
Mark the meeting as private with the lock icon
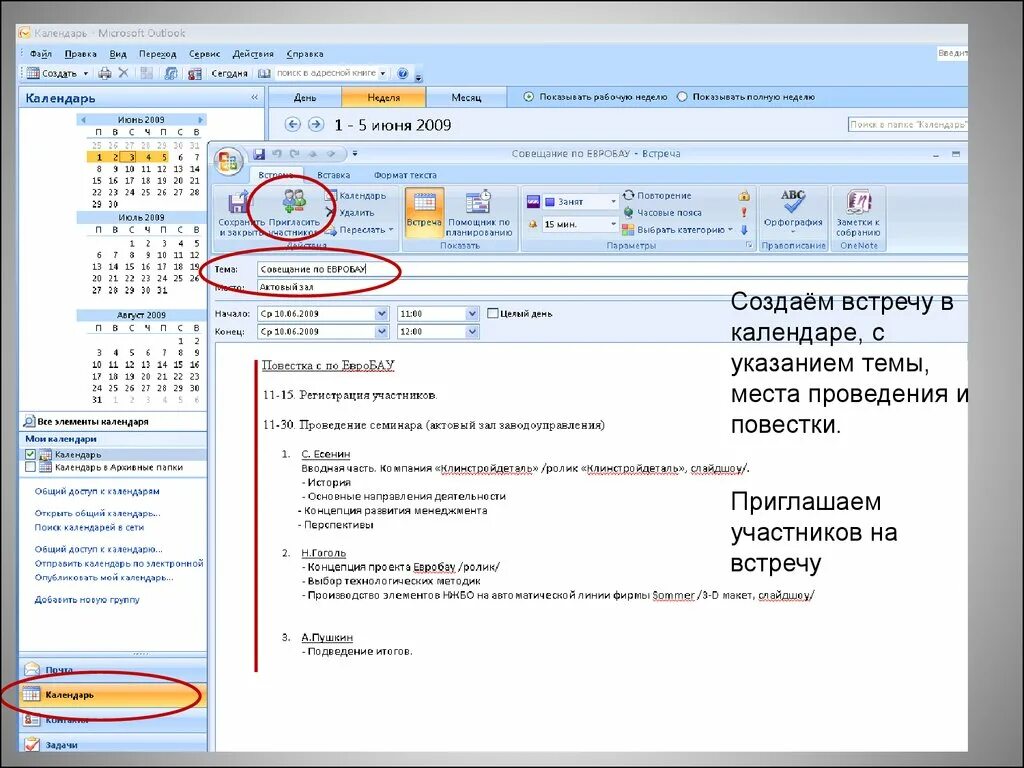(743, 196)
